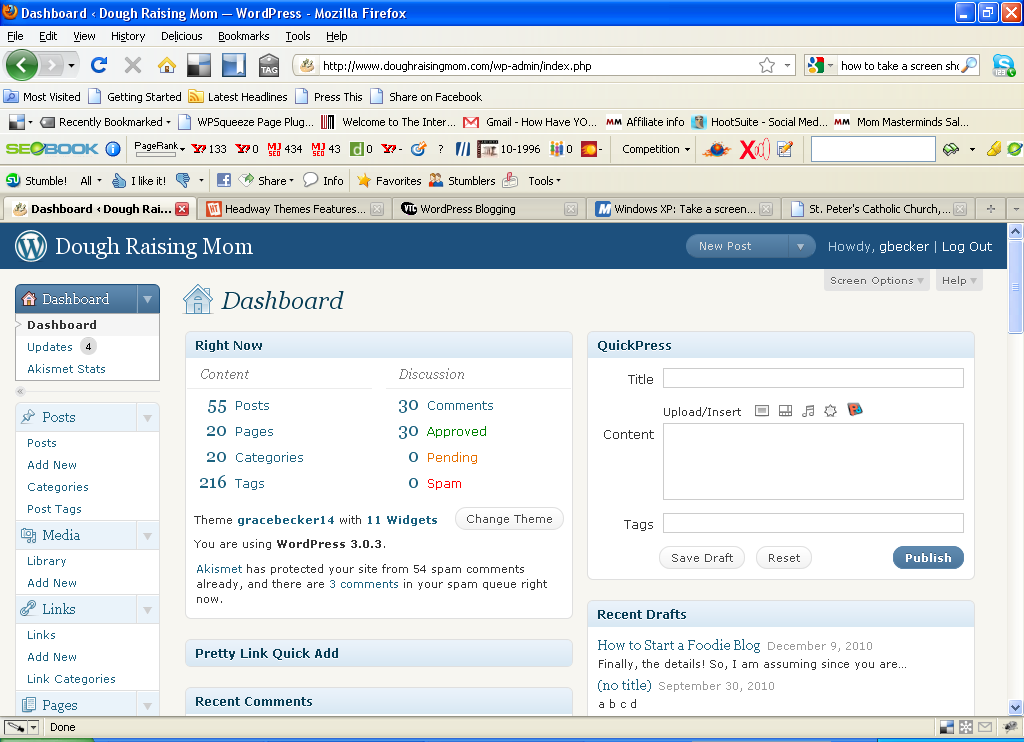Click the URL address bar
This screenshot has width=1024, height=742.
[x=536, y=65]
